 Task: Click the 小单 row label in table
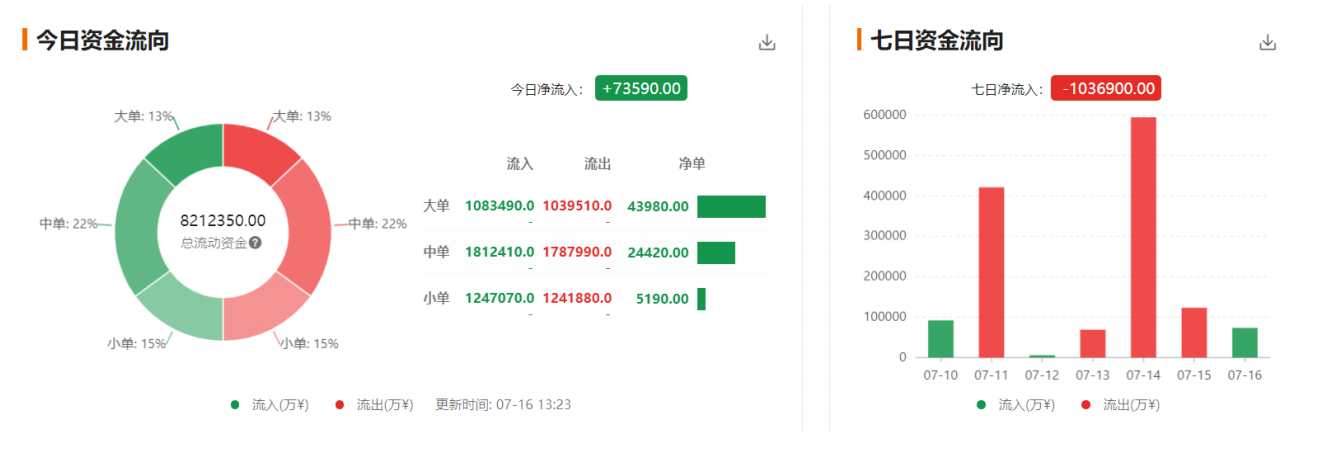click(x=437, y=298)
